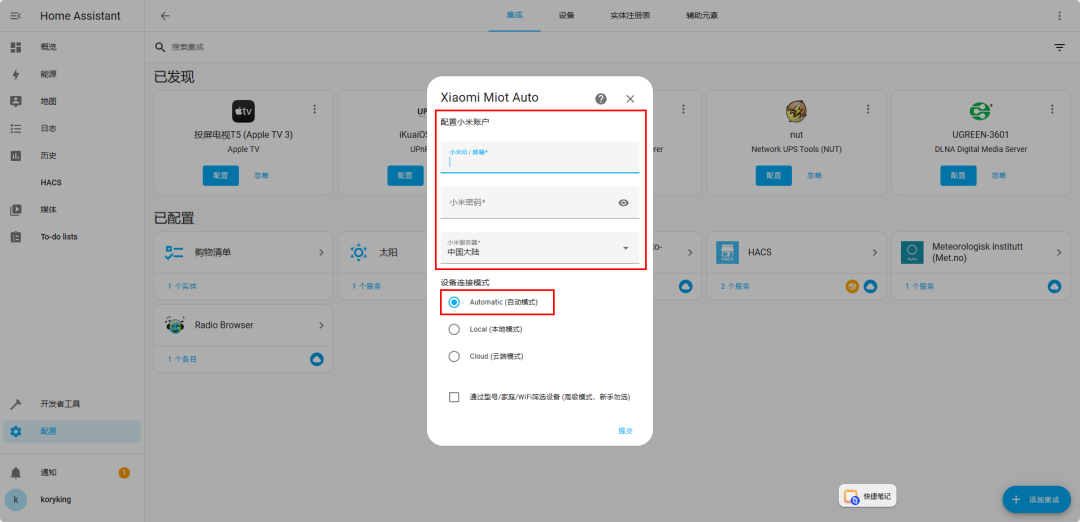Click the overview dashboard icon
This screenshot has width=1080, height=522.
pos(16,47)
